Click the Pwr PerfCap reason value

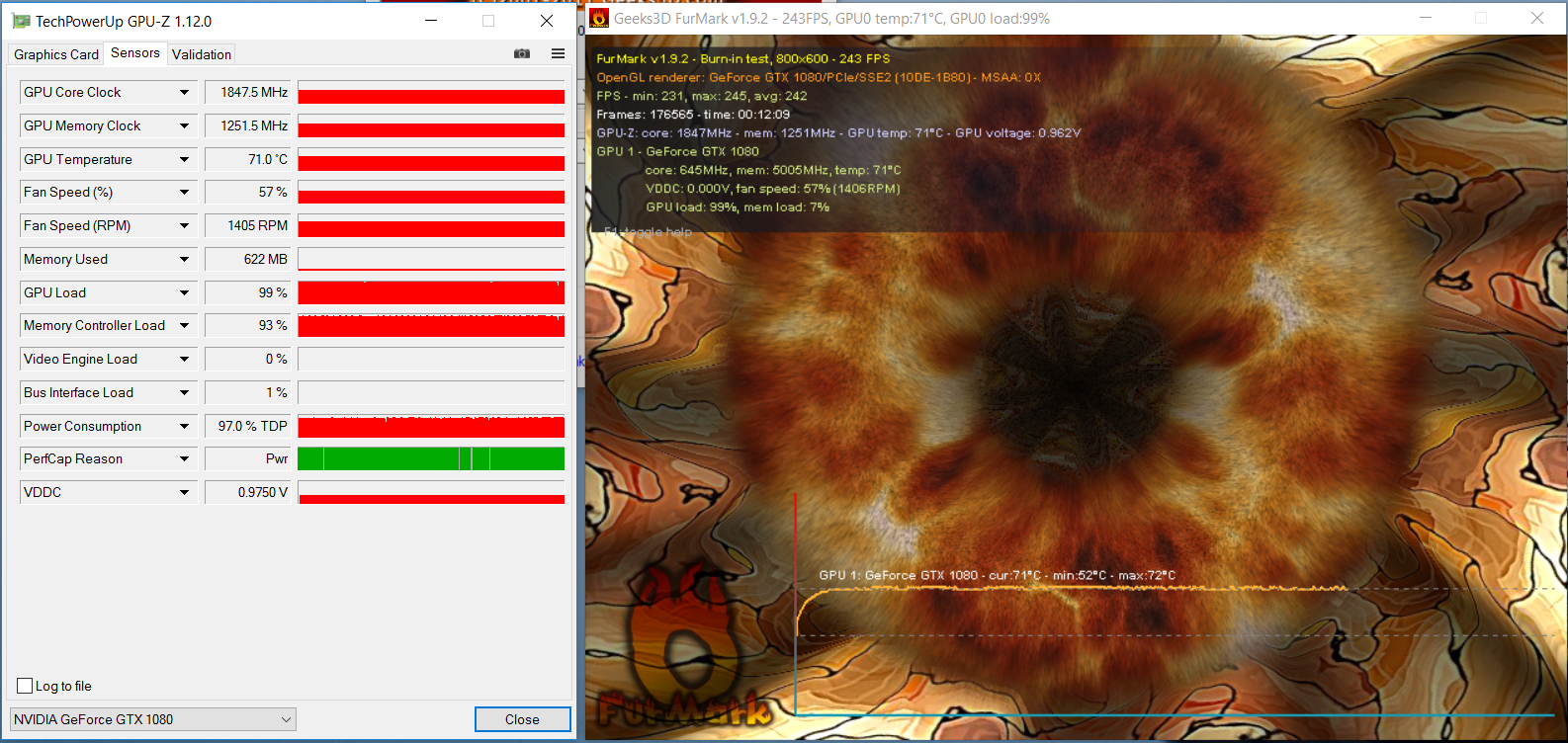click(247, 458)
